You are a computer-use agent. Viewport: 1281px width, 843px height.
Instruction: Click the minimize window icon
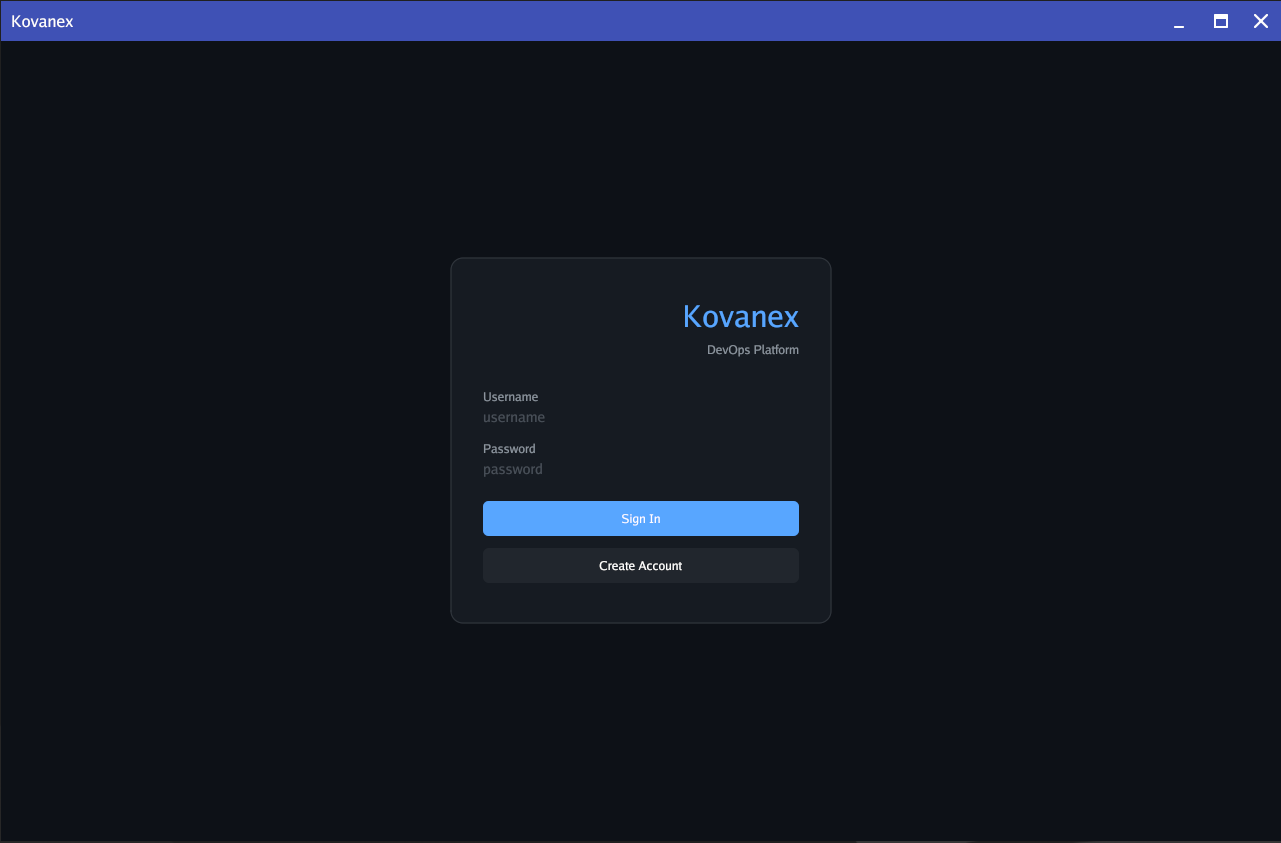tap(1178, 21)
